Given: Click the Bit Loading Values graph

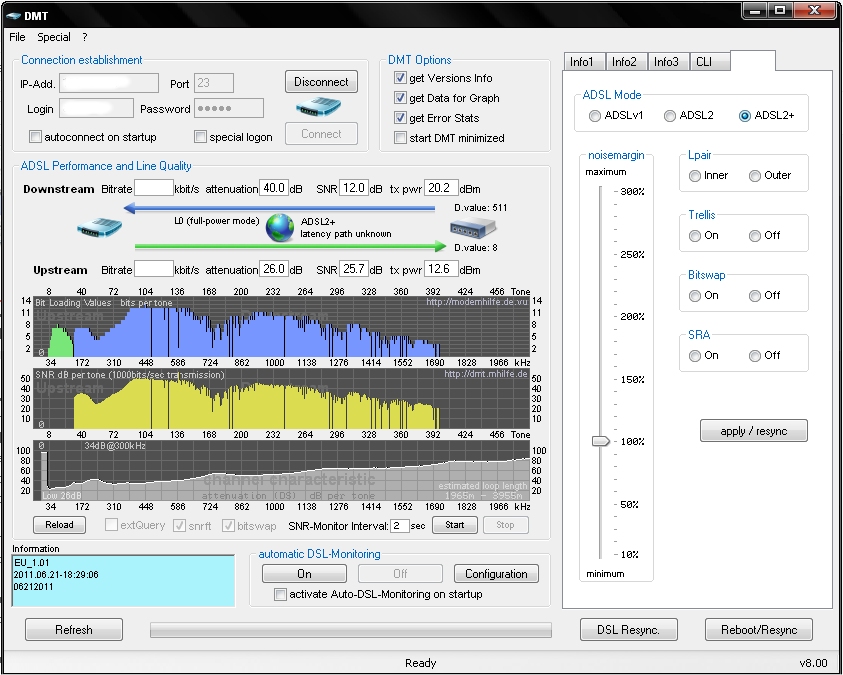Looking at the screenshot, I should [x=281, y=326].
